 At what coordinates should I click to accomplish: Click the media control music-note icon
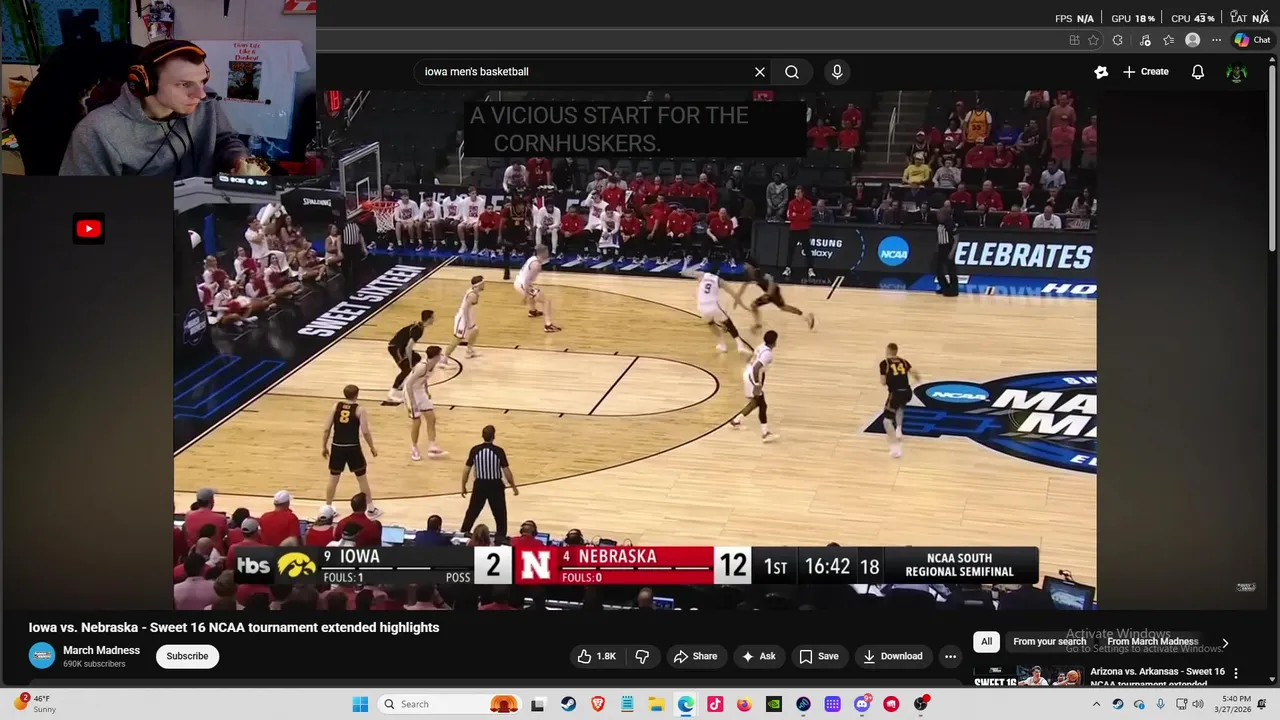coord(1144,40)
